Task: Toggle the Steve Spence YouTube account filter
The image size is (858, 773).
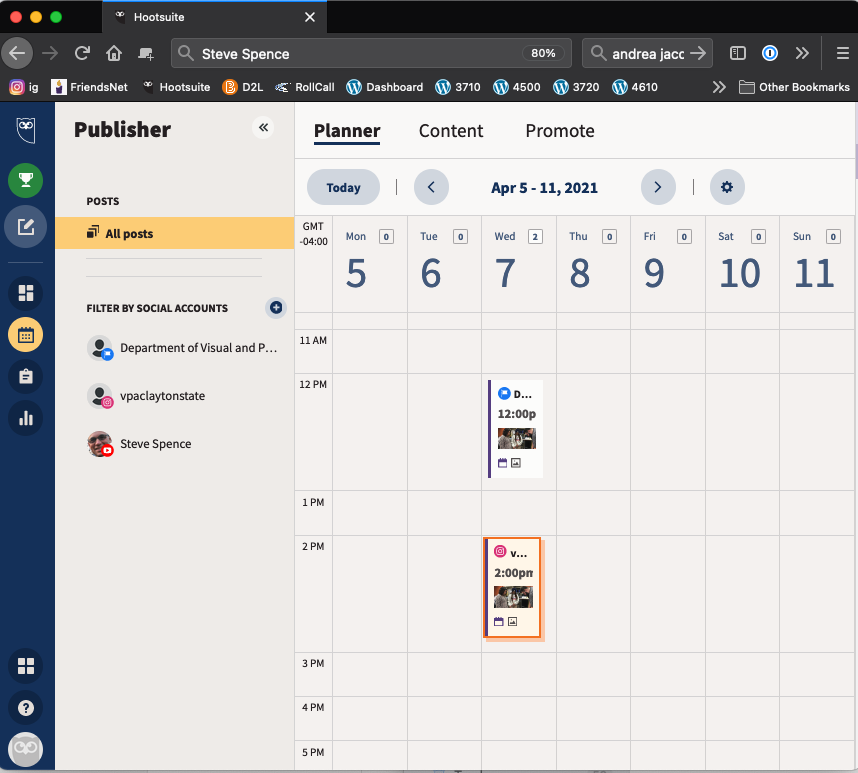Action: click(x=155, y=444)
